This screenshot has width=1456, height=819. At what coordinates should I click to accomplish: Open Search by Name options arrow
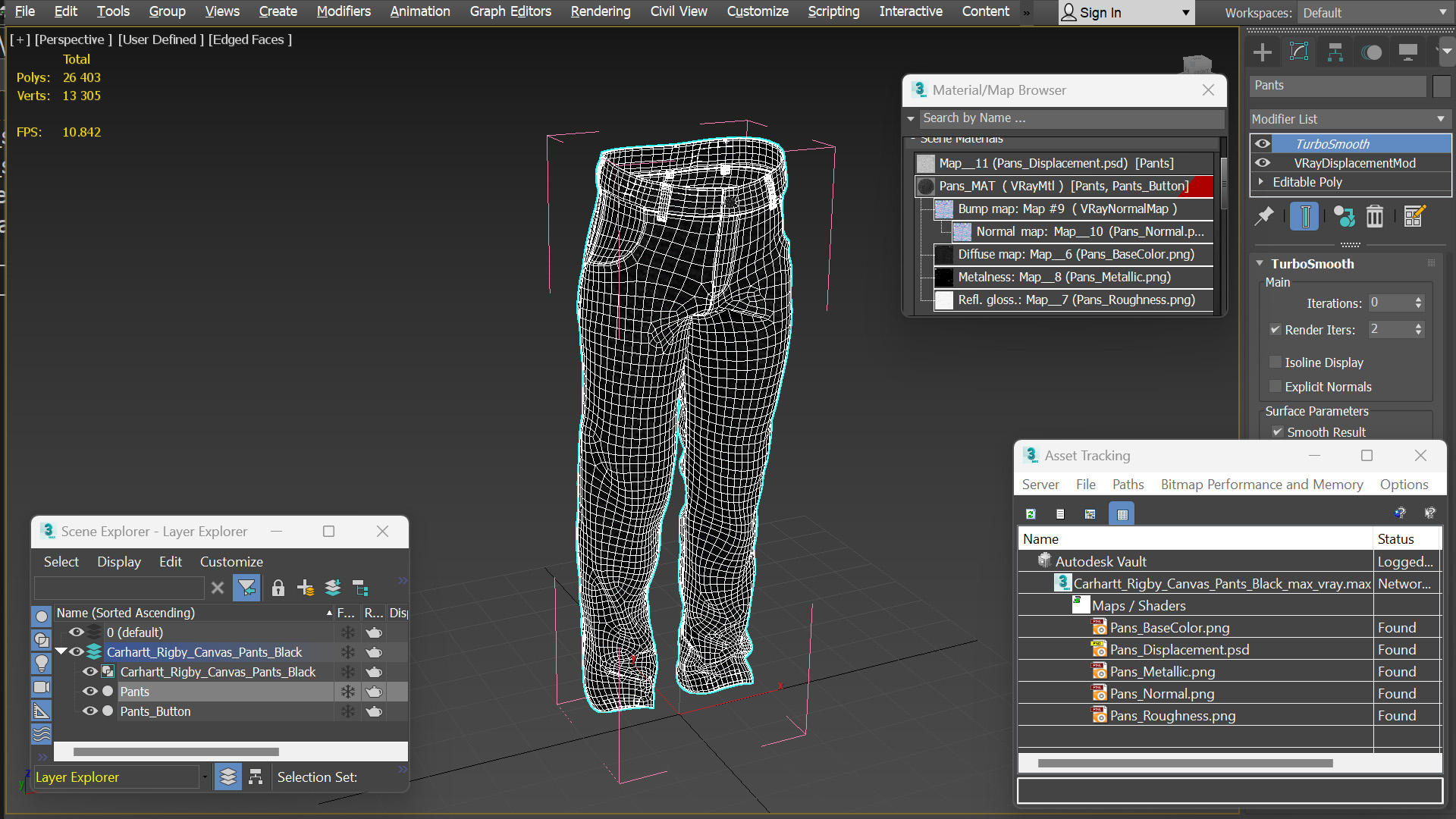coord(911,118)
